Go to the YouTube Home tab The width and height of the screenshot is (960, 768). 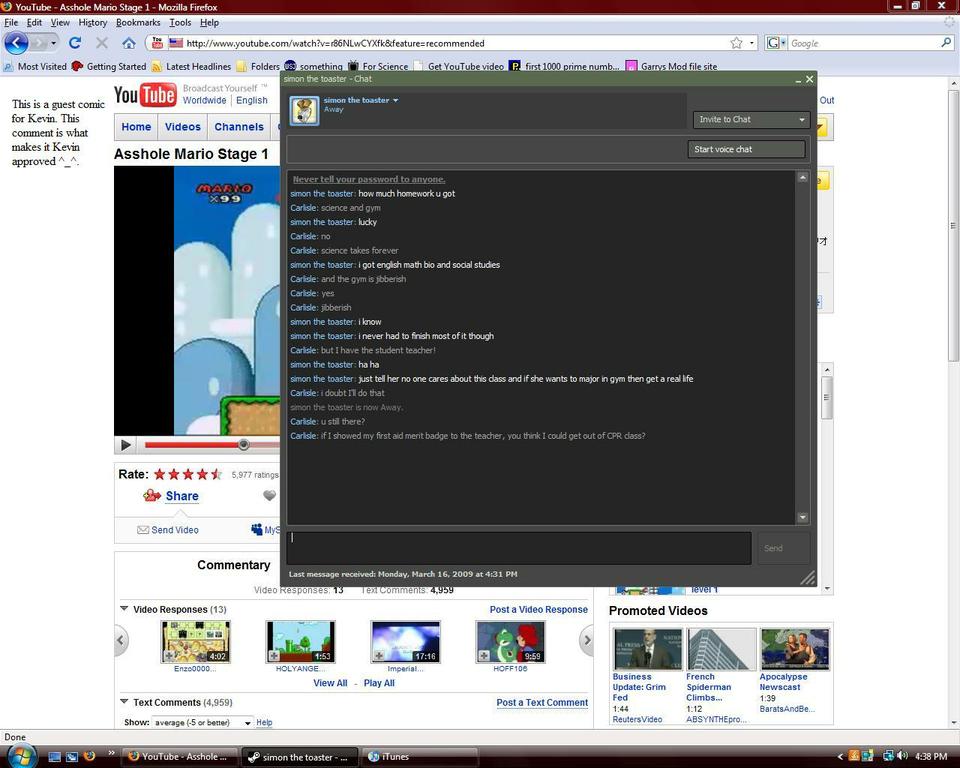[136, 127]
